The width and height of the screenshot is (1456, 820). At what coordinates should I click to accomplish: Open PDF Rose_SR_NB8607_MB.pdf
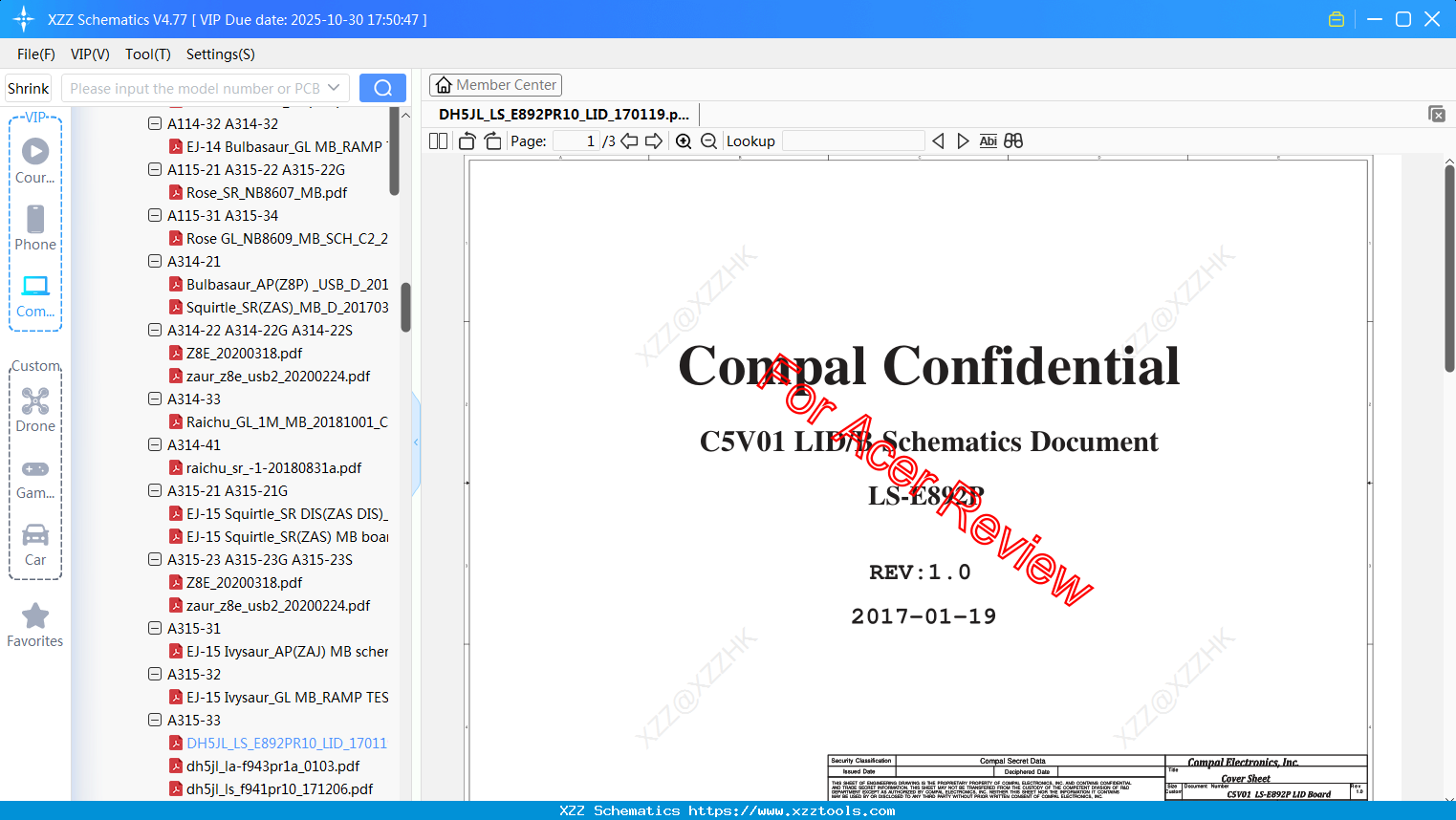(x=267, y=192)
